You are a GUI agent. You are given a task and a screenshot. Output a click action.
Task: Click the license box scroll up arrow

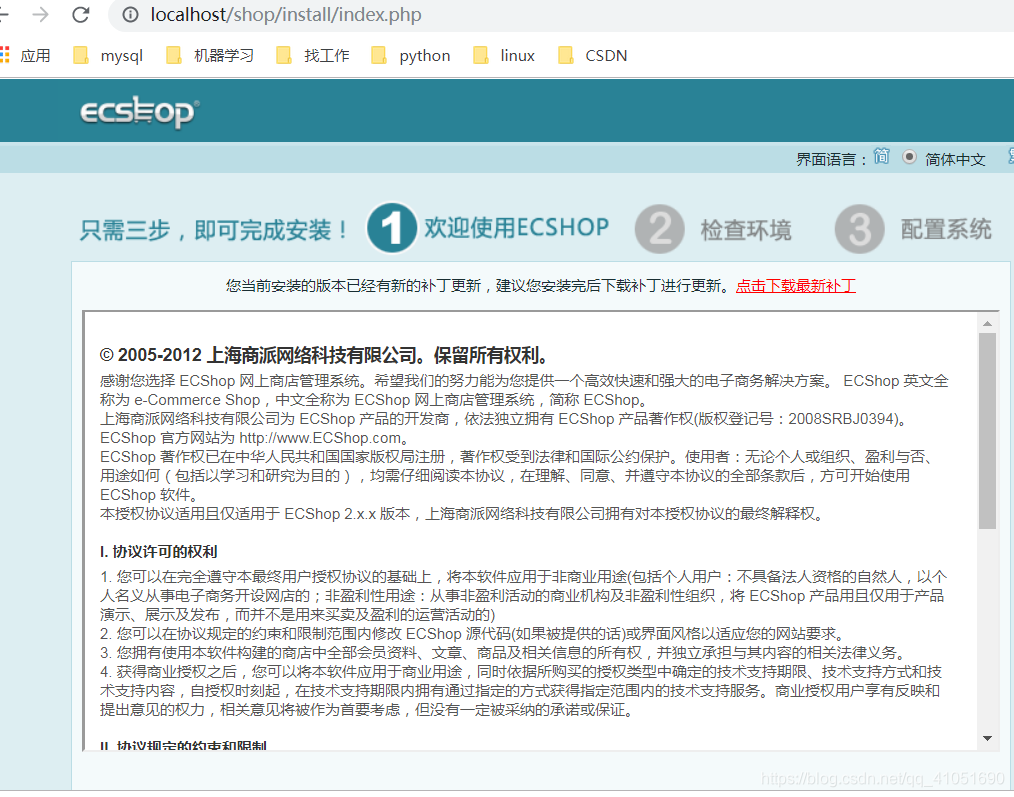click(987, 323)
